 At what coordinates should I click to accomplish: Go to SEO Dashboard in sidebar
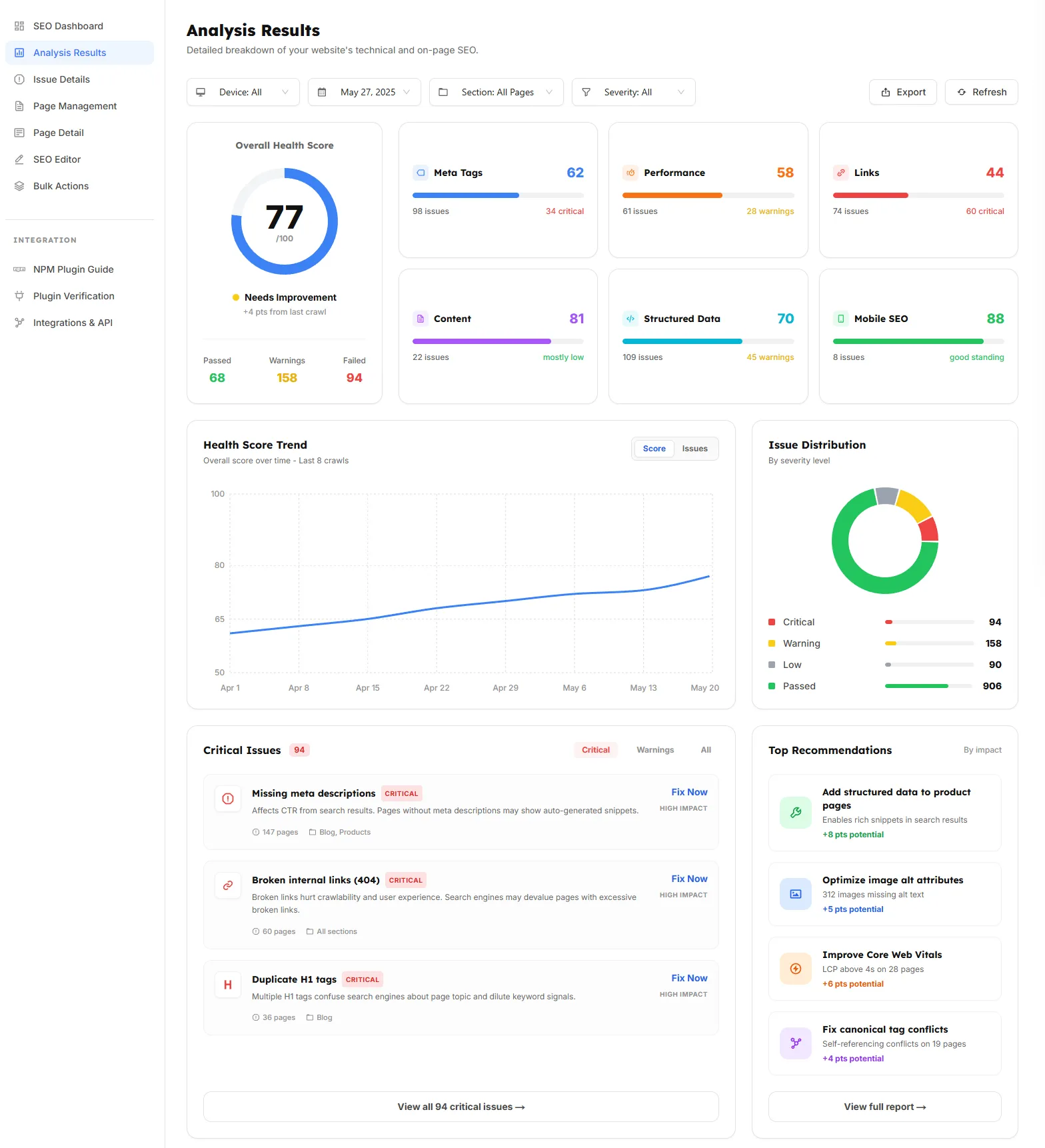click(x=79, y=26)
